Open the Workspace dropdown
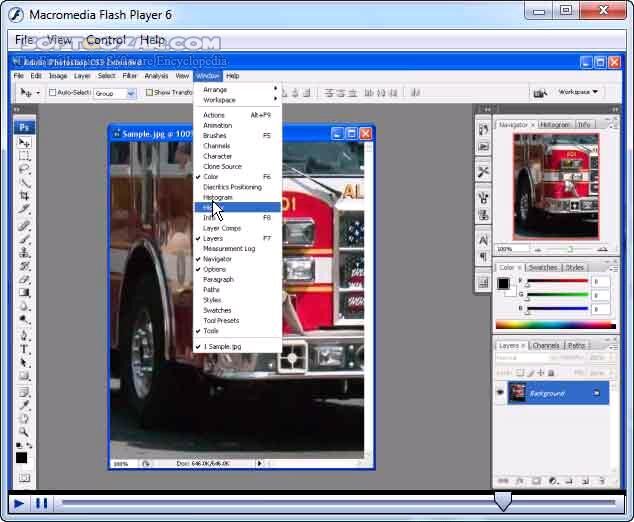 (578, 92)
